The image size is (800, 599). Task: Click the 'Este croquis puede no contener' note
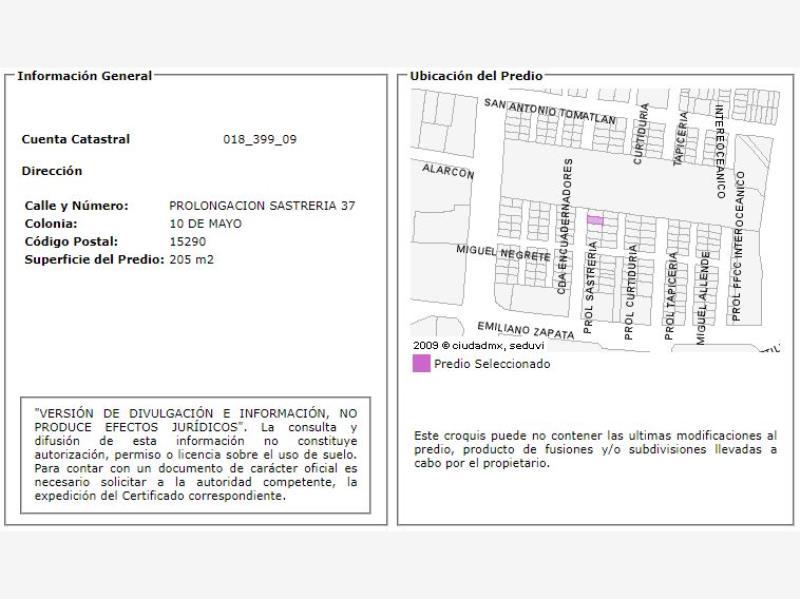pos(595,450)
